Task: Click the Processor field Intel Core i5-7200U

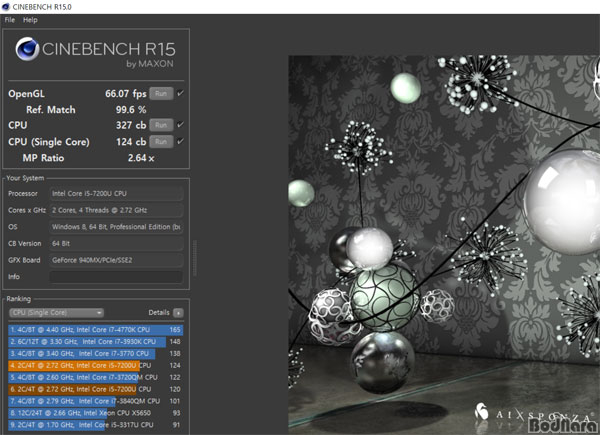Action: pos(116,194)
